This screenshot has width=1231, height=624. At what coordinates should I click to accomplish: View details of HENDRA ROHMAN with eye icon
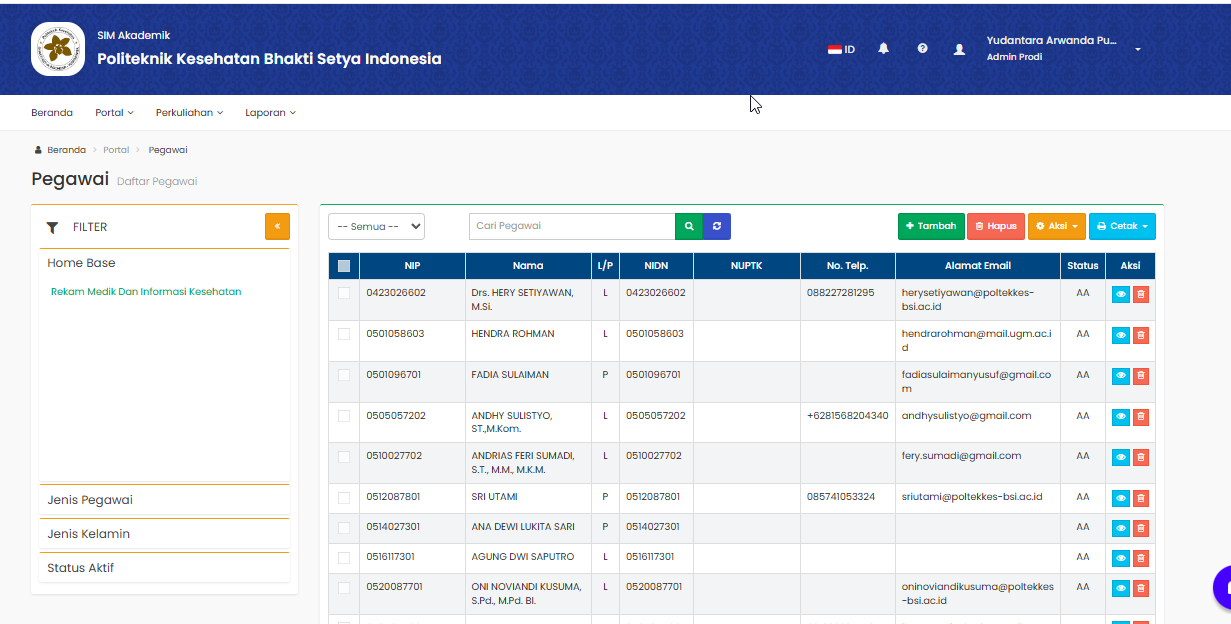point(1121,335)
